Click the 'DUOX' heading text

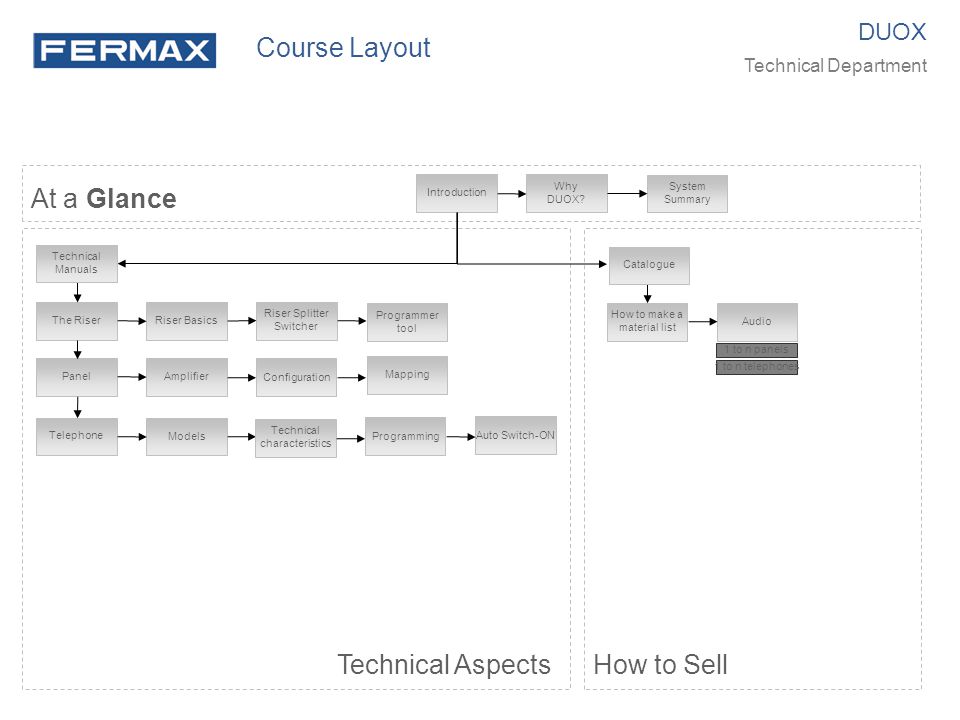(892, 32)
